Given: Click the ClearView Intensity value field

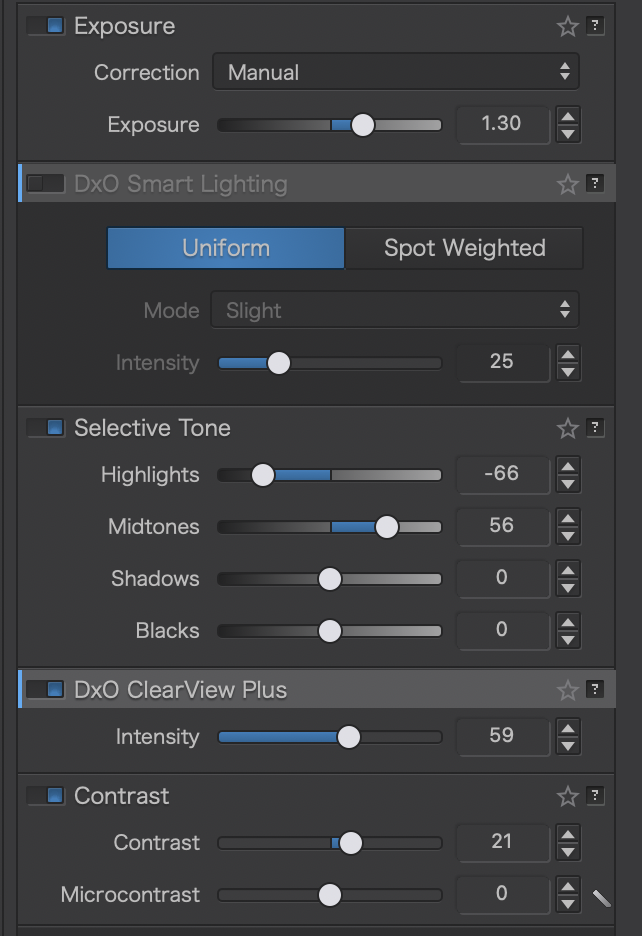Looking at the screenshot, I should coord(502,737).
